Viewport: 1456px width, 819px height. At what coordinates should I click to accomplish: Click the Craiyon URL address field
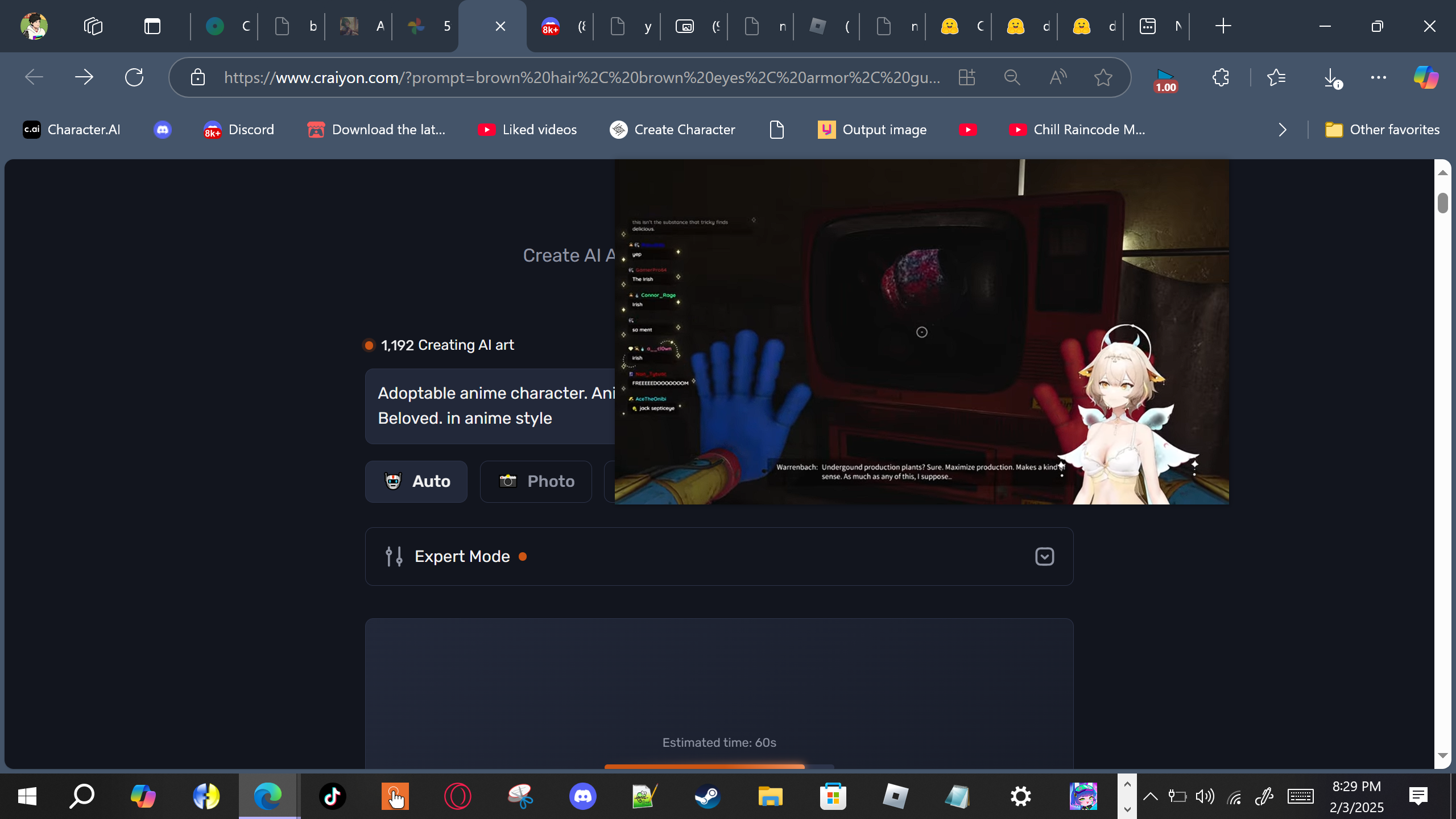581,77
